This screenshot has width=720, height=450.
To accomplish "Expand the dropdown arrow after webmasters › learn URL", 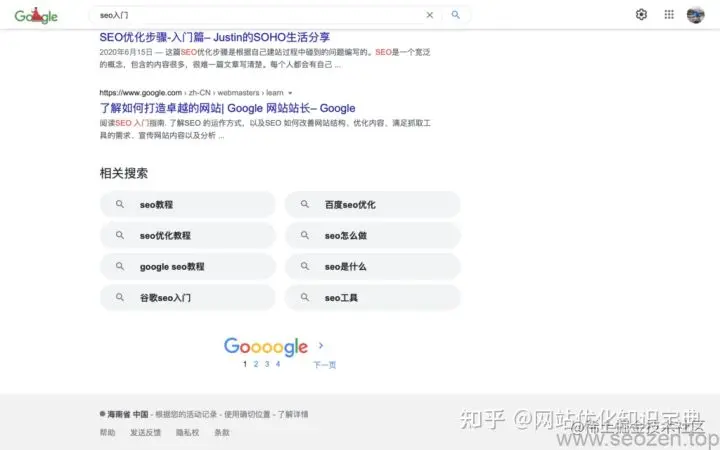I will coord(290,93).
